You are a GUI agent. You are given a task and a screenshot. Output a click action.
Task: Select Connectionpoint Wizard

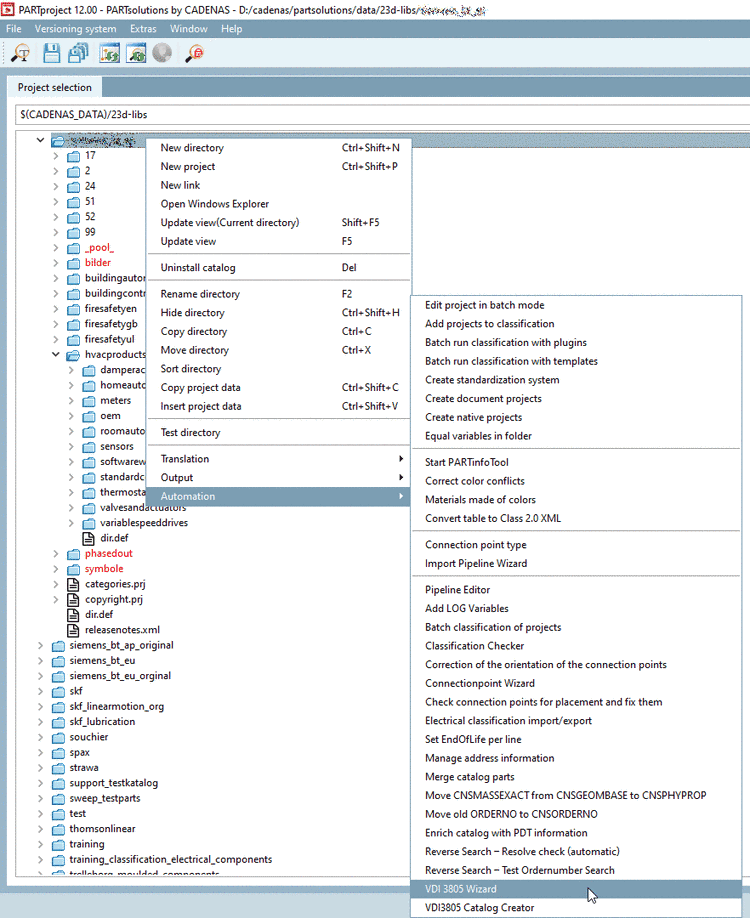click(x=576, y=683)
